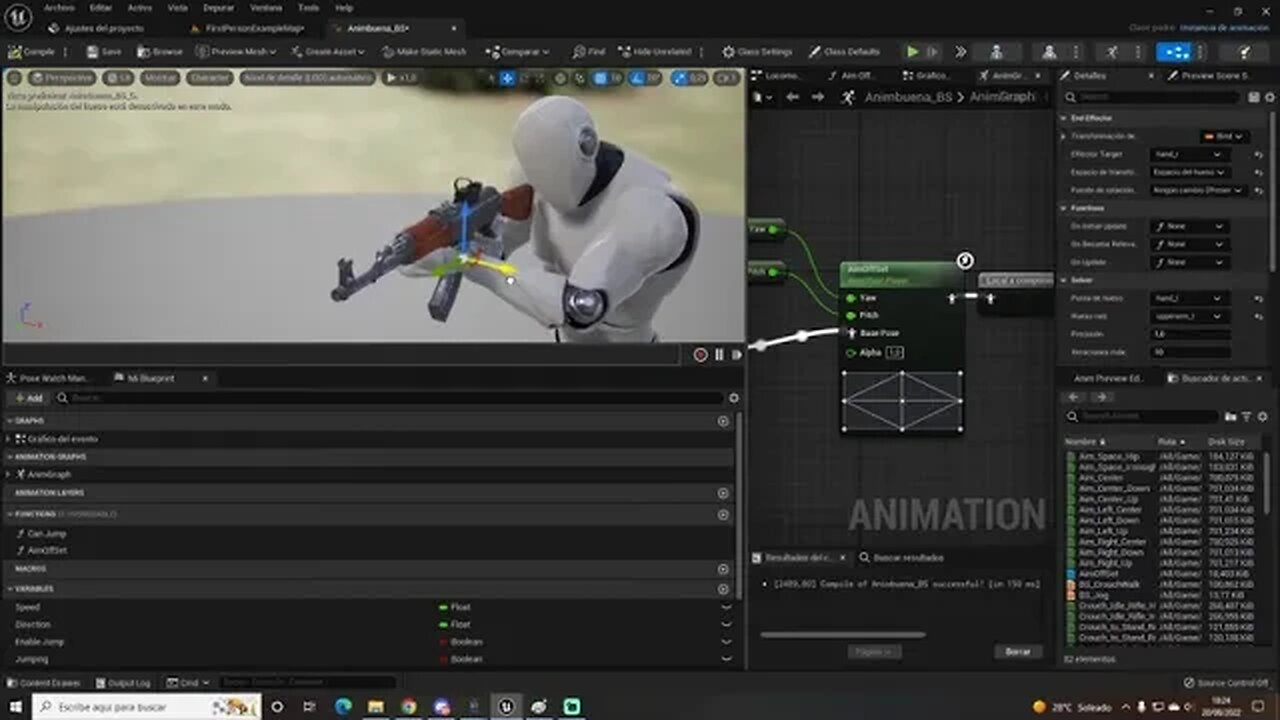This screenshot has height=720, width=1280.
Task: Toggle Speed variable visibility eye
Action: 727,607
